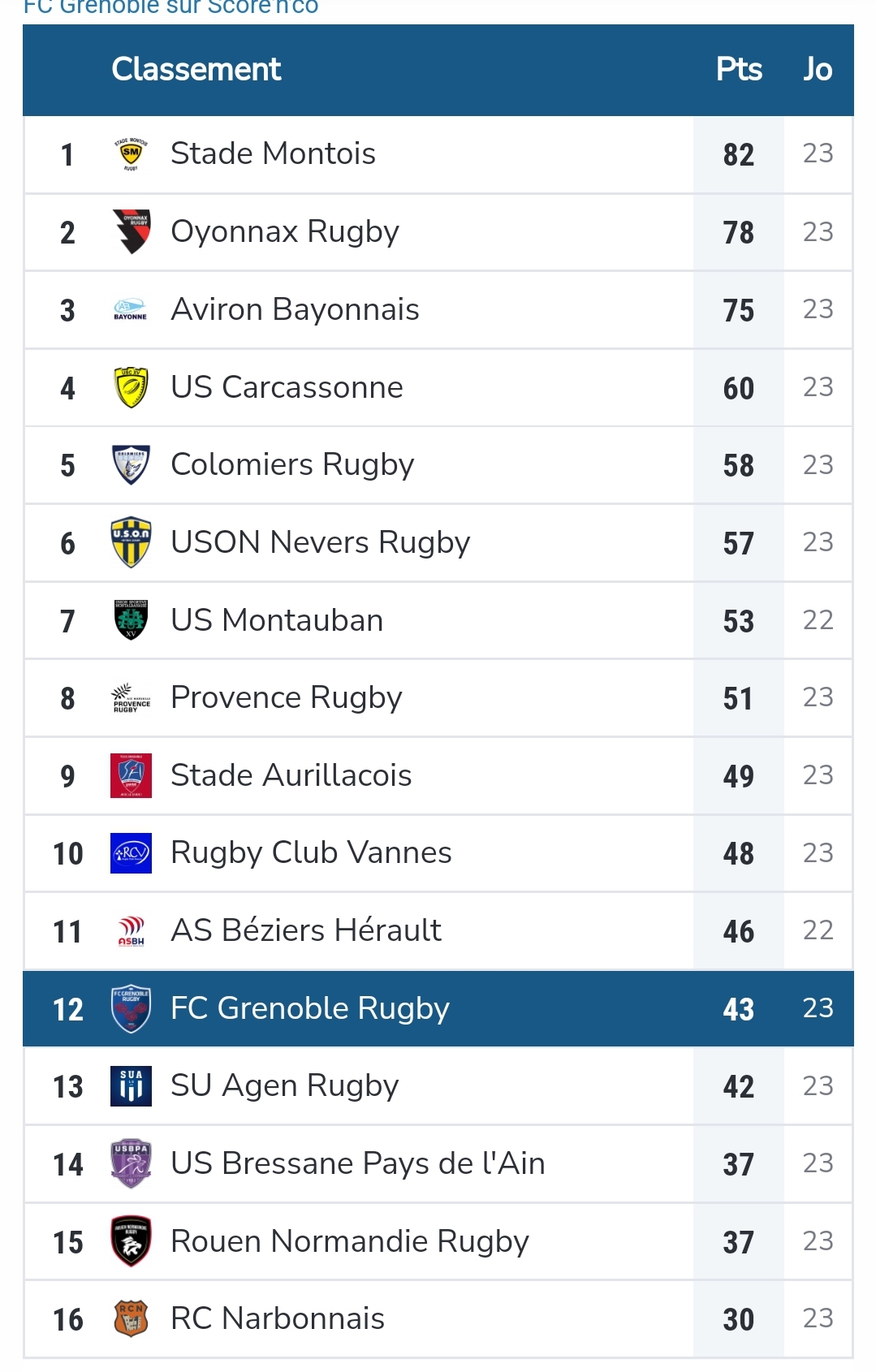This screenshot has height=1372, width=876.
Task: Open the FC Grenoble sur Score n'co link
Action: click(171, 7)
